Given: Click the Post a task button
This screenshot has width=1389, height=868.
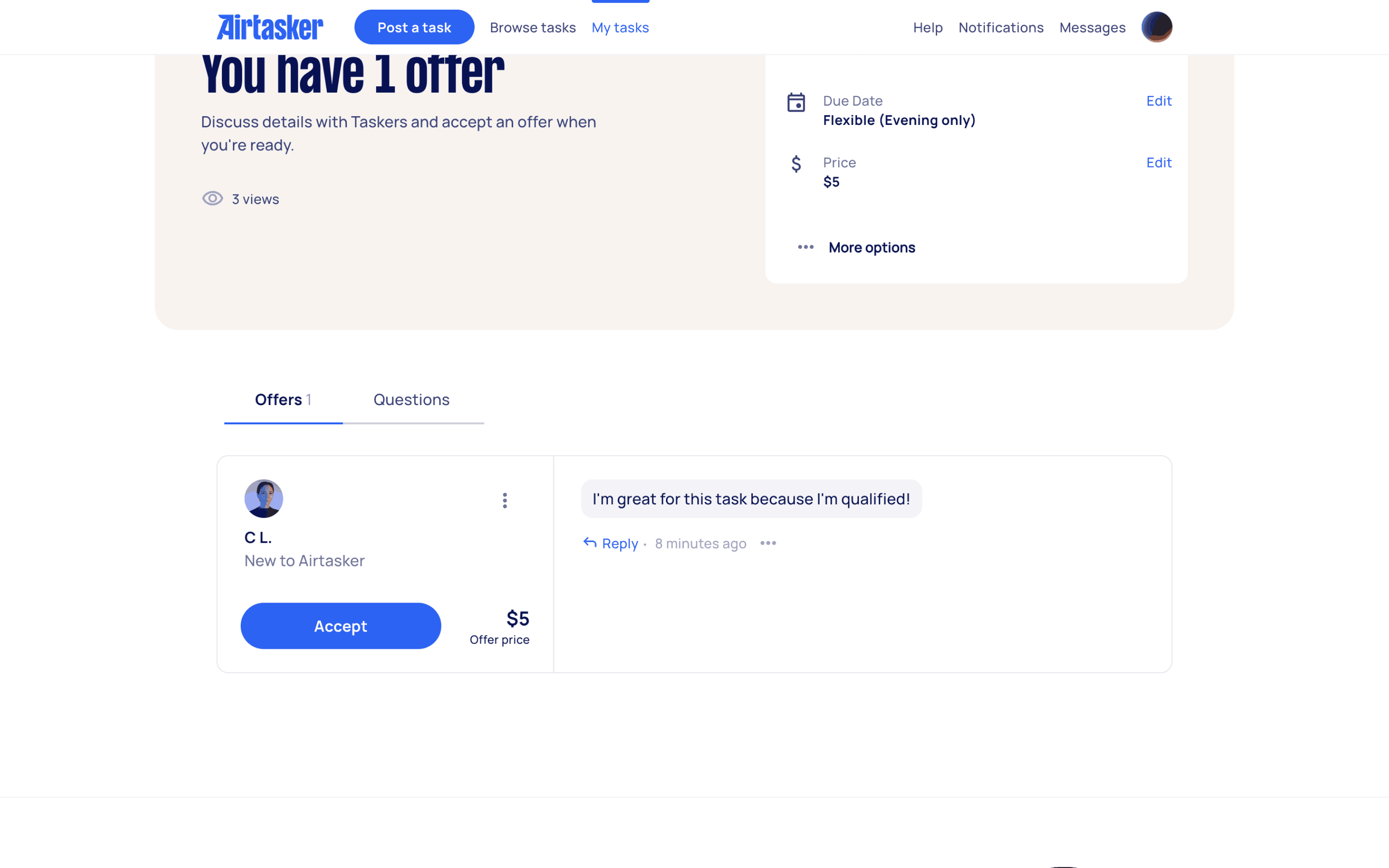Looking at the screenshot, I should (x=414, y=27).
